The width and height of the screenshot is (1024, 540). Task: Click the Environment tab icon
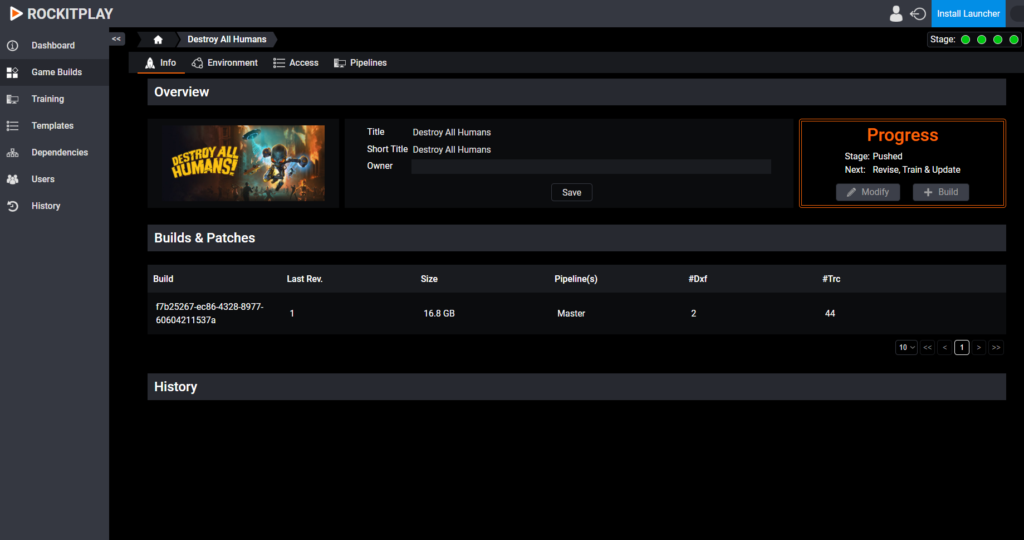pyautogui.click(x=197, y=63)
